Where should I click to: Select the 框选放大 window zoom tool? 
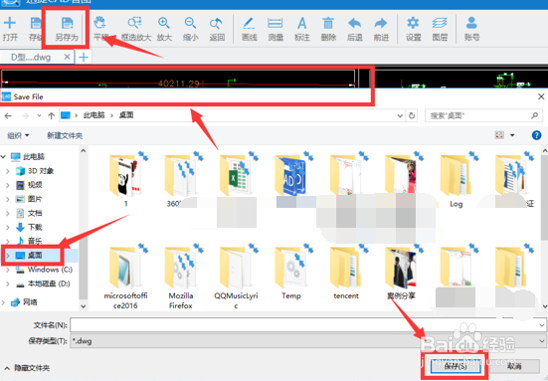pos(136,29)
